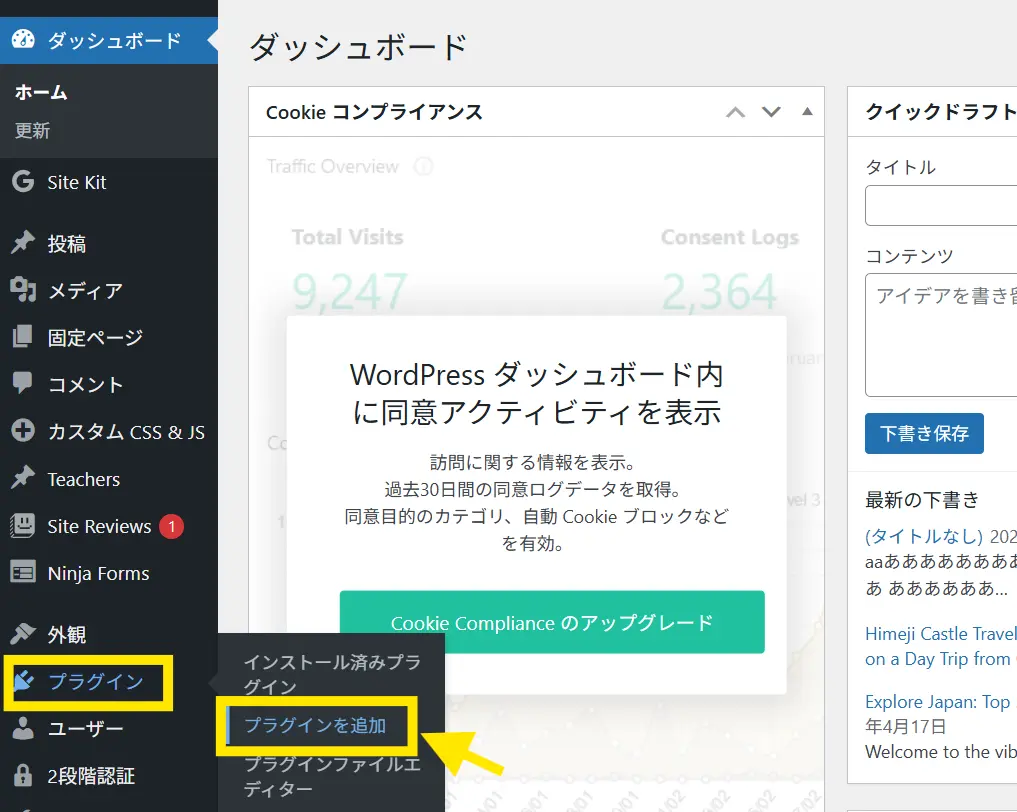This screenshot has height=812, width=1017.
Task: Click the Site Reviews smiley icon
Action: pyautogui.click(x=22, y=526)
